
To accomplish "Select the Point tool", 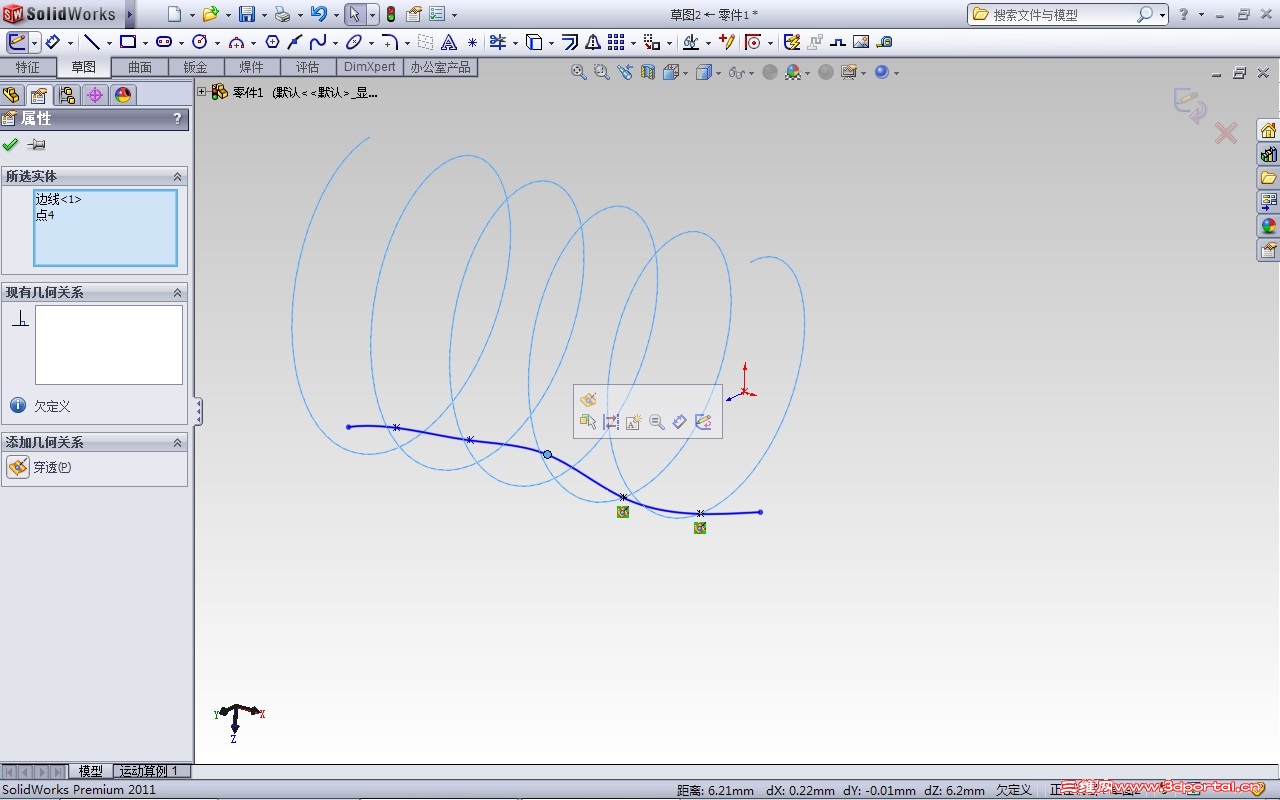I will [473, 42].
